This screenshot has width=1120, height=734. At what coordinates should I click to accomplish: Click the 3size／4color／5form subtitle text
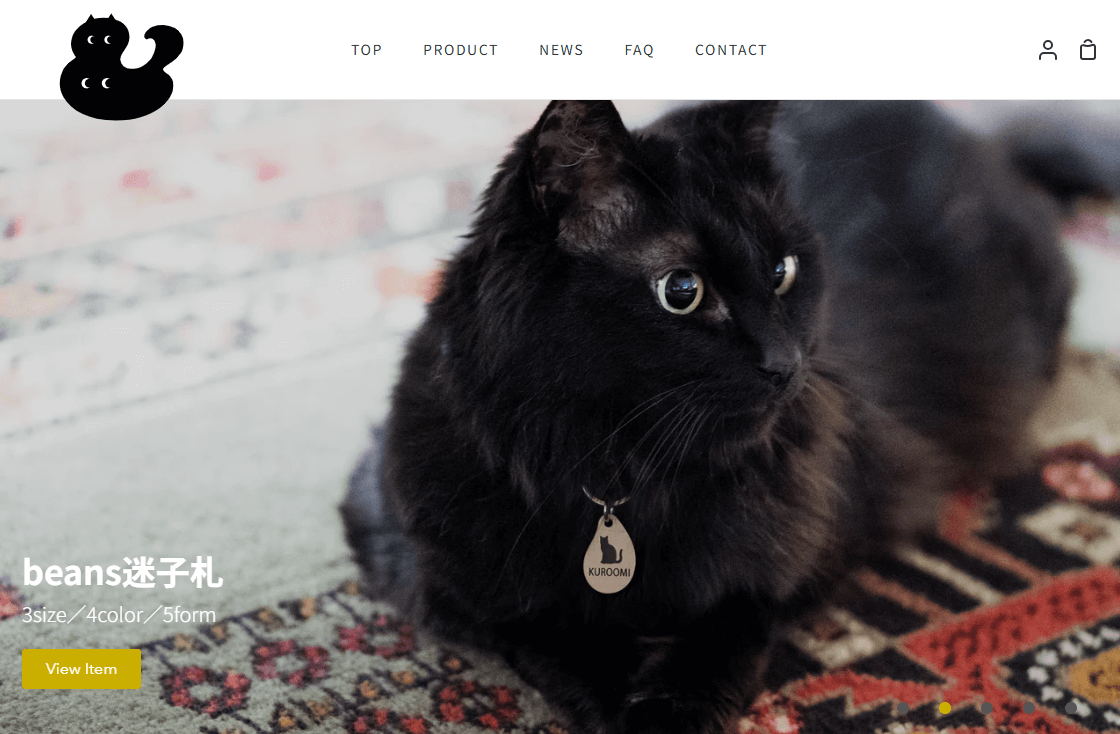(119, 615)
